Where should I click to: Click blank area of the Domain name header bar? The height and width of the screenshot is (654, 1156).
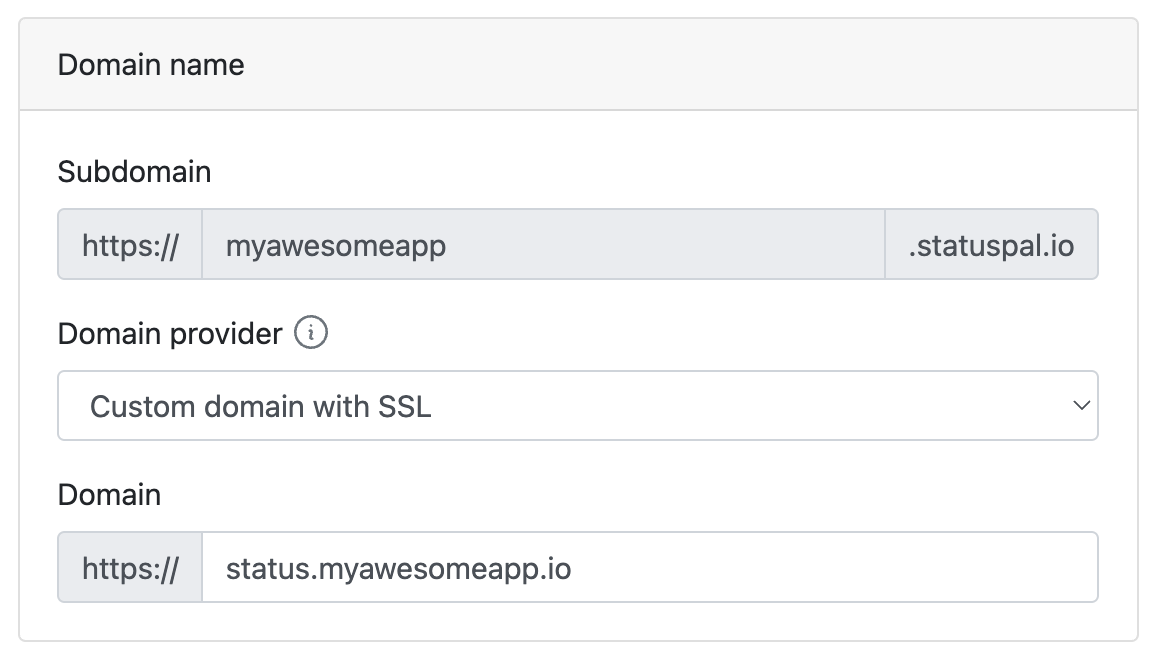pyautogui.click(x=700, y=65)
